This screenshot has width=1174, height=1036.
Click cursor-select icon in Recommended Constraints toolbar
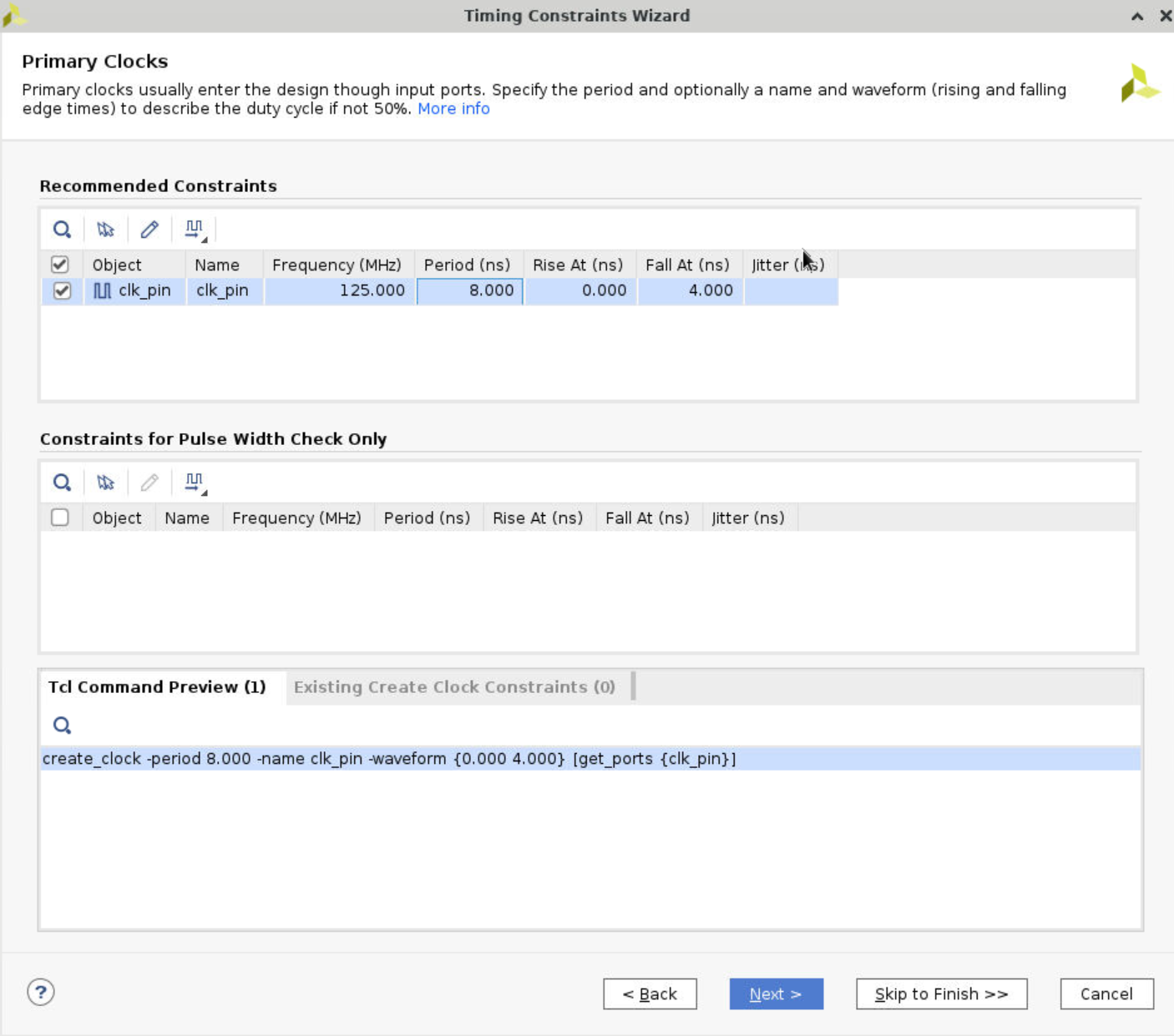pyautogui.click(x=105, y=230)
